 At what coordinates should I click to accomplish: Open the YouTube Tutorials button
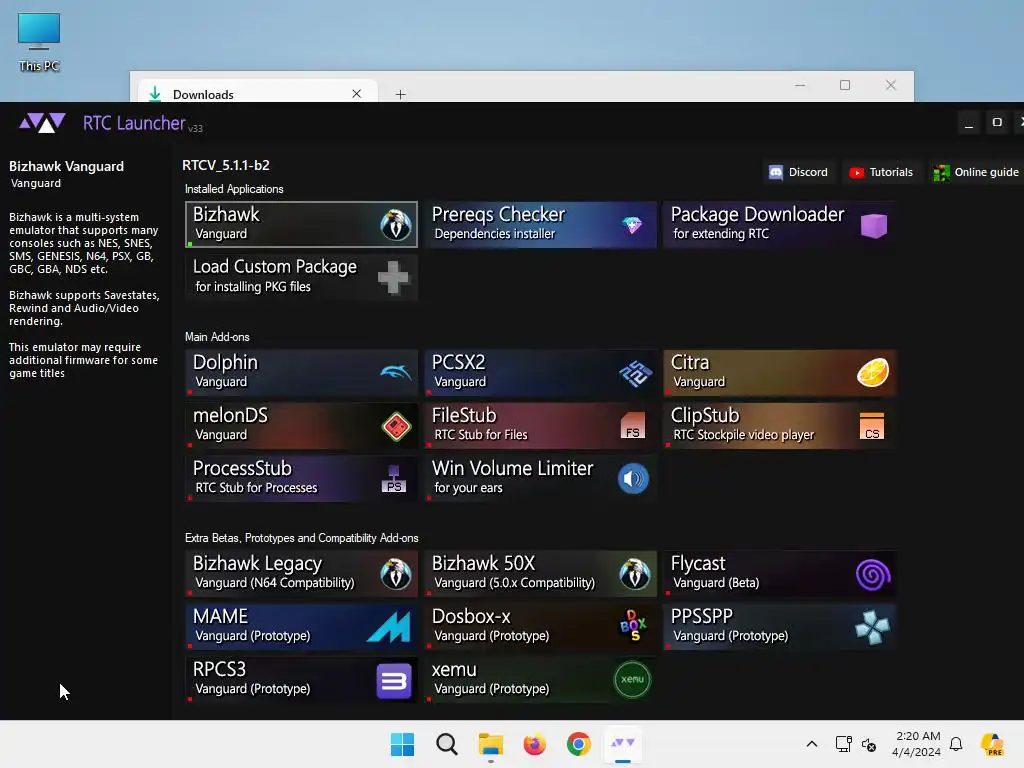point(881,172)
